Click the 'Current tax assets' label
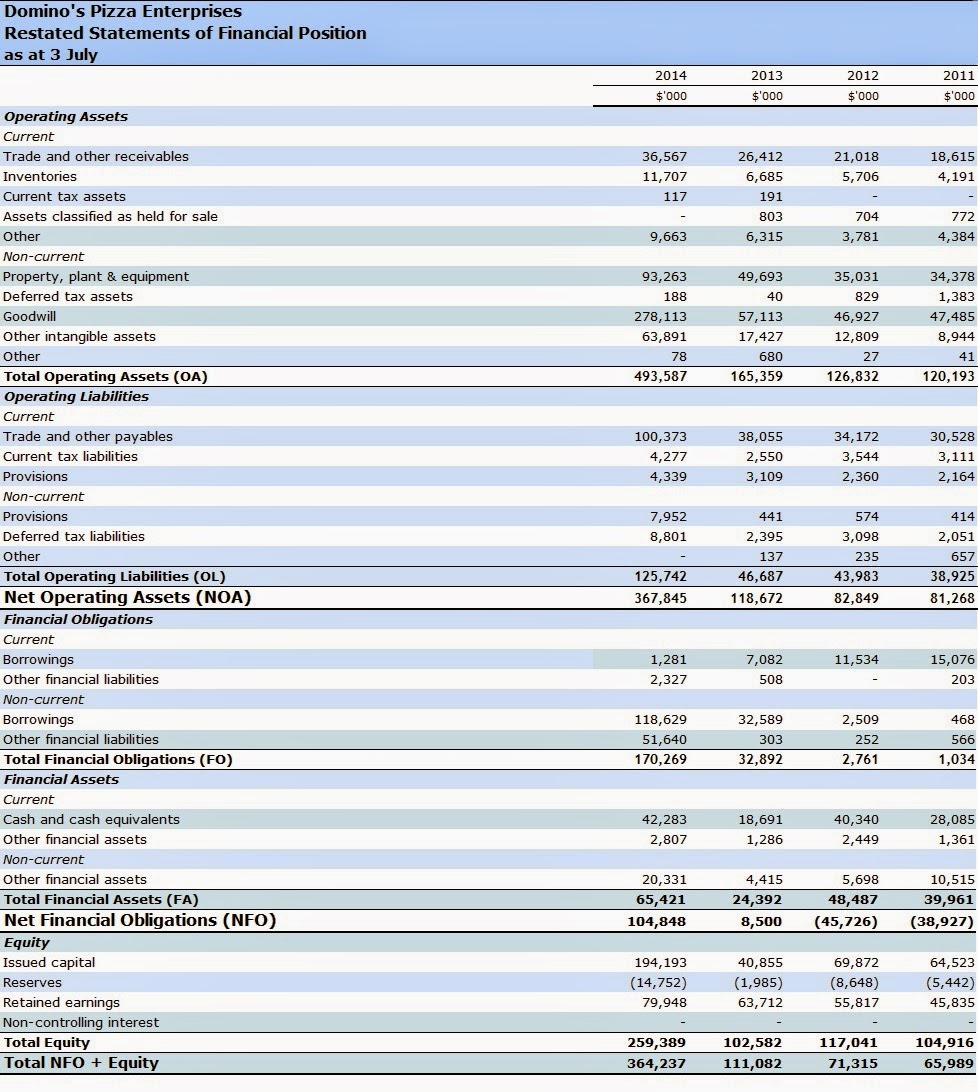978x1092 pixels. [64, 196]
